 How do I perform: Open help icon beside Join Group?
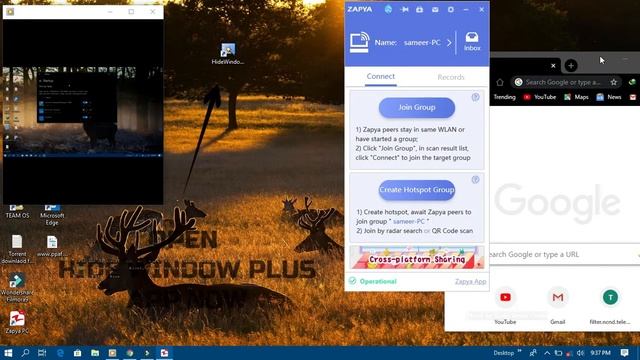click(x=476, y=97)
